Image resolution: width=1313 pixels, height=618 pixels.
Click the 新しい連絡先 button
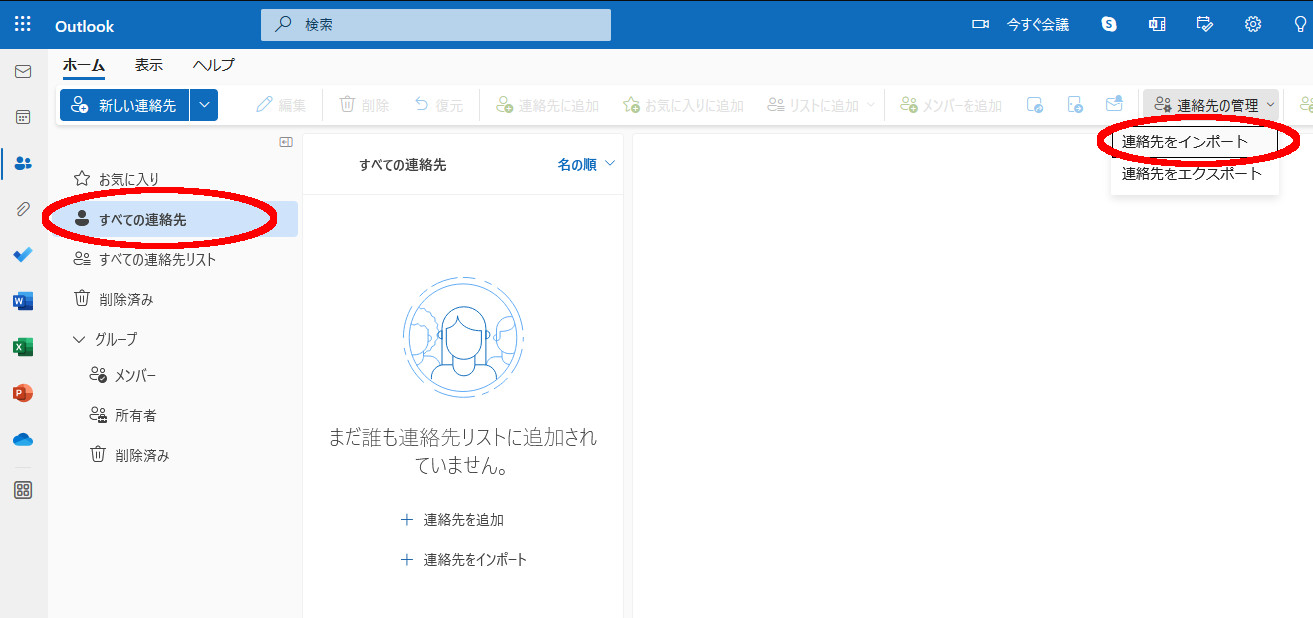point(125,105)
